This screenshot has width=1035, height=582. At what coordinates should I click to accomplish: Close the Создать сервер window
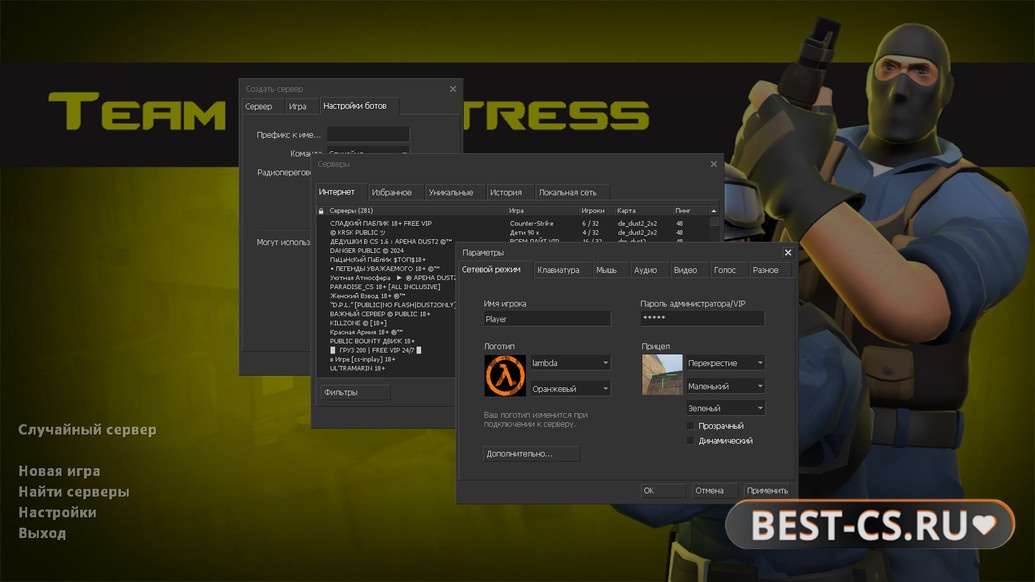coord(453,89)
